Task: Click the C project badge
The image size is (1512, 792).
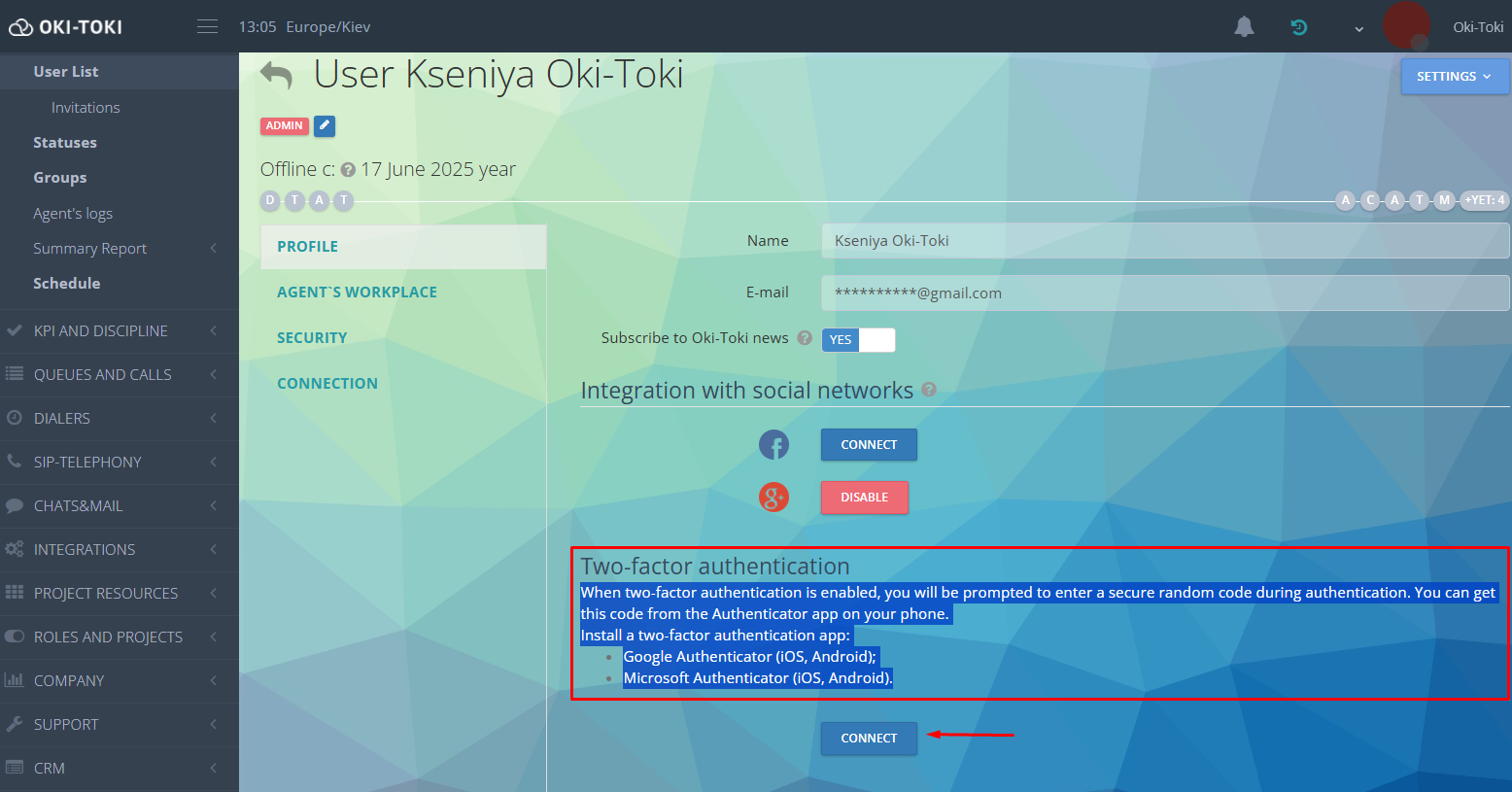Action: [x=1371, y=200]
